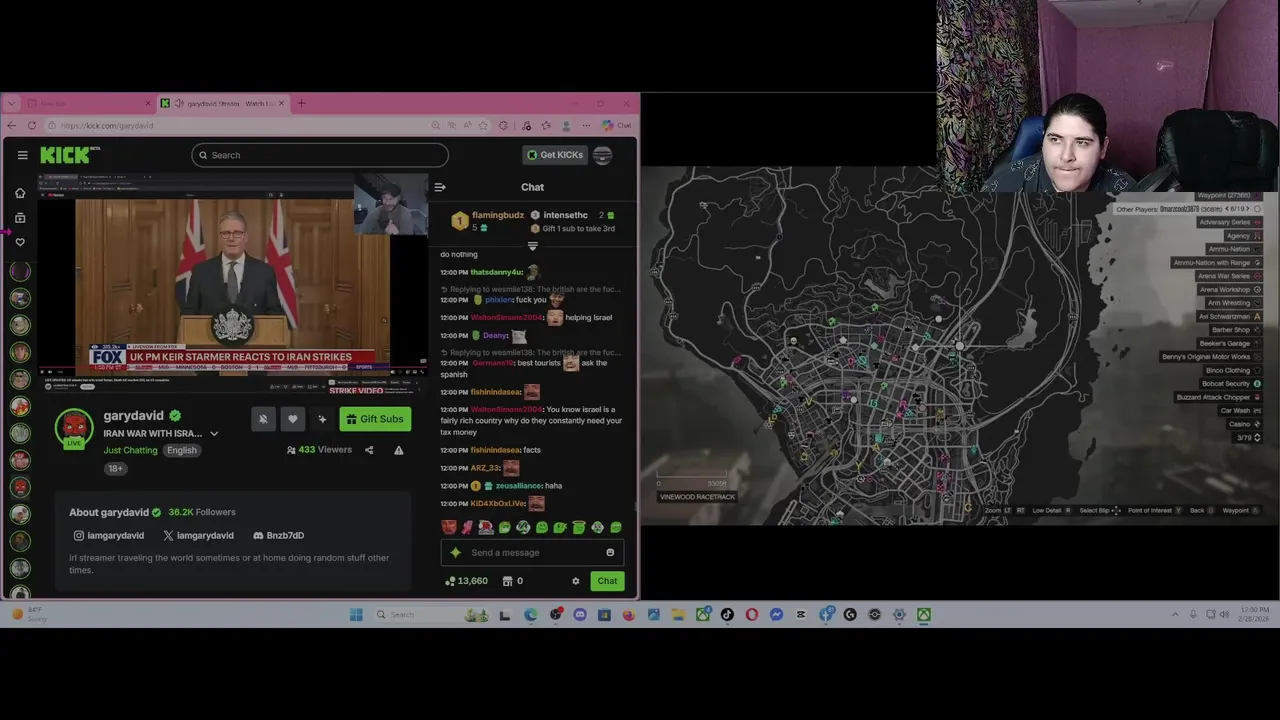This screenshot has height=720, width=1280.
Task: Click the Get KICKs button
Action: 554,155
